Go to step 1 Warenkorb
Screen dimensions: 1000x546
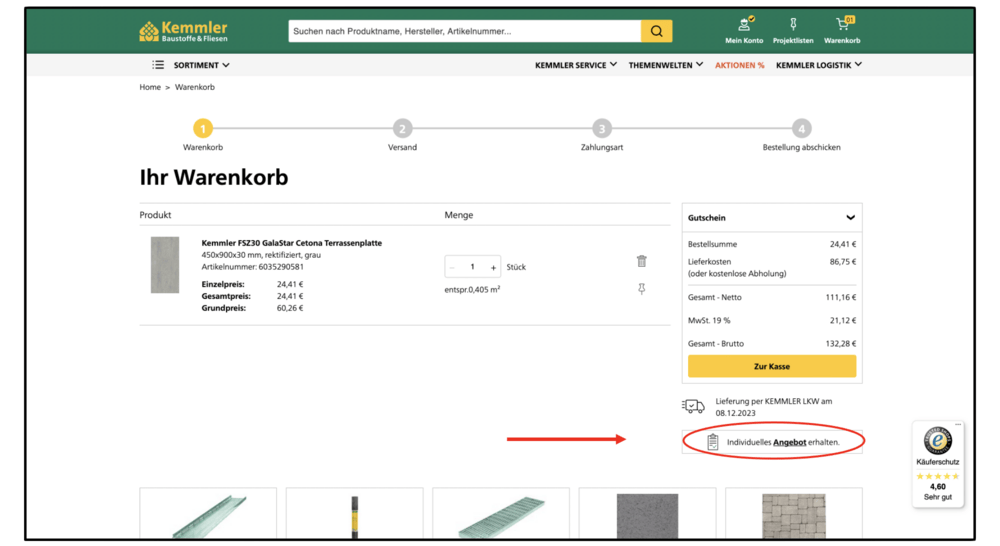click(203, 129)
